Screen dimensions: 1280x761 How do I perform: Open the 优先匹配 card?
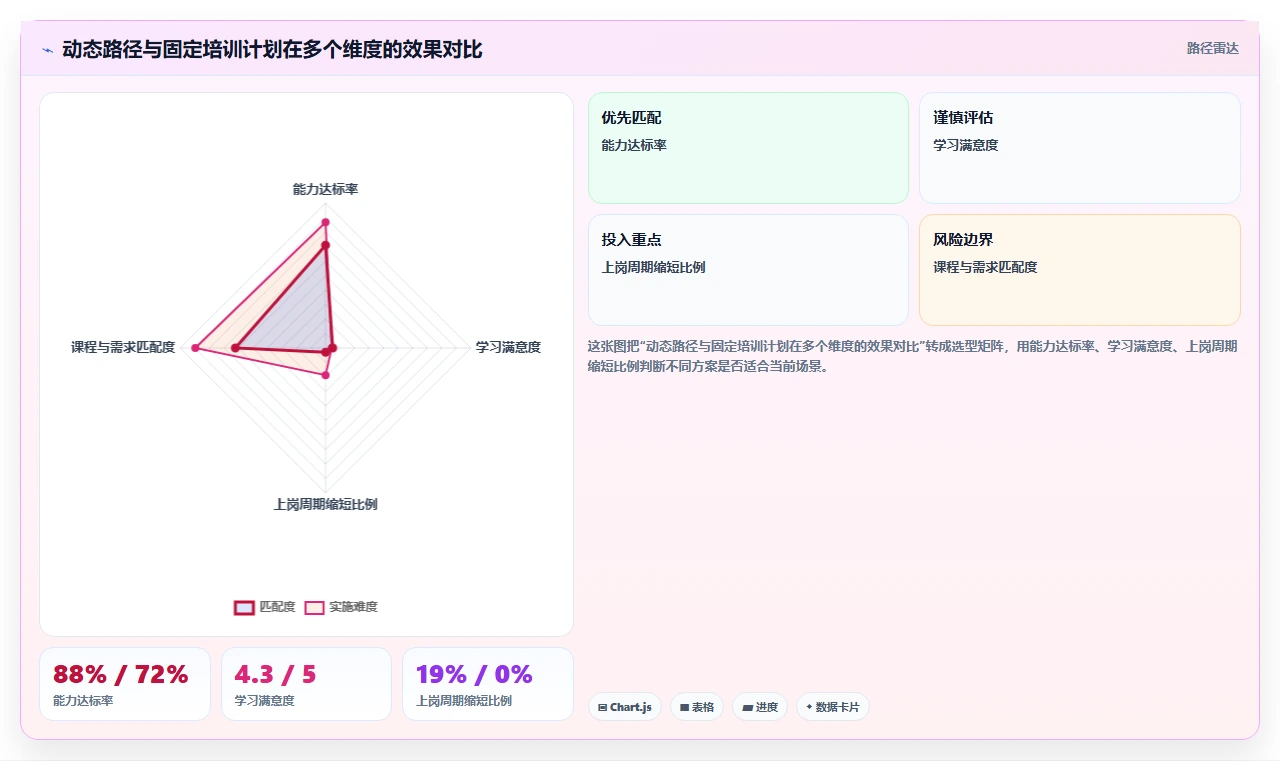click(748, 148)
